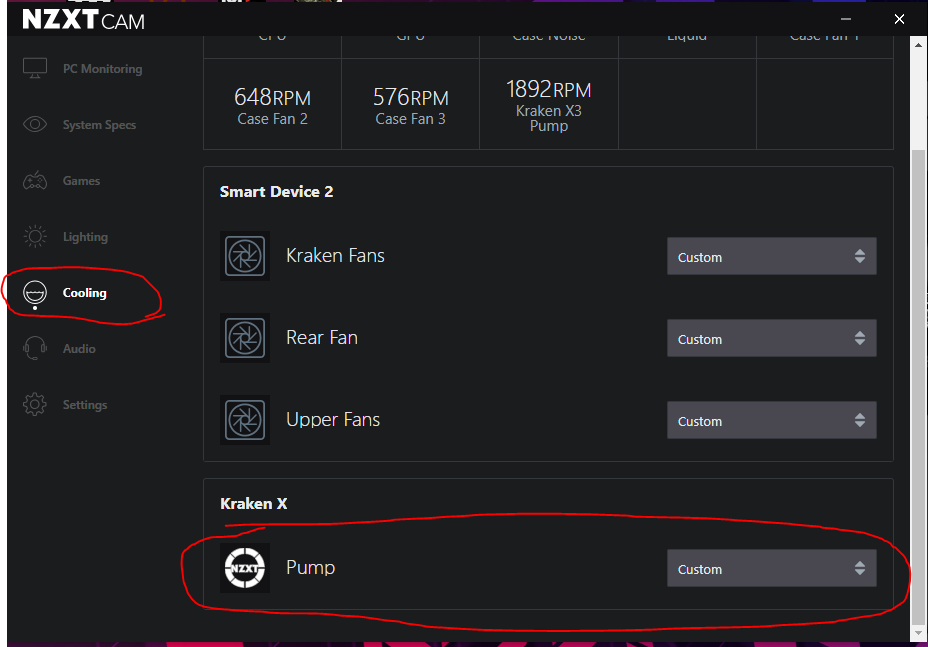
Task: Click the Rear Fan icon
Action: (245, 338)
